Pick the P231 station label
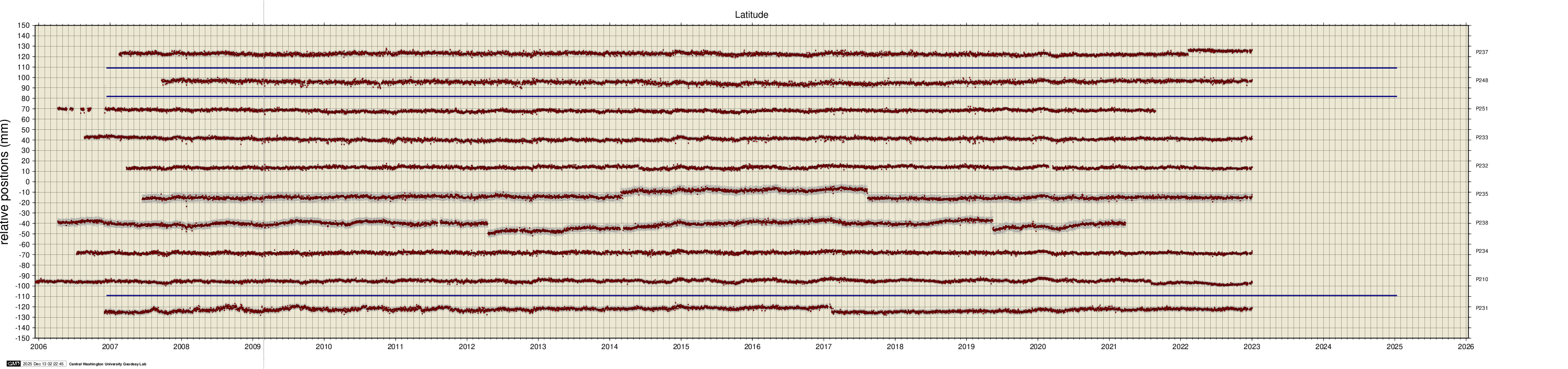Viewport: 1568px width, 369px height. pos(1482,308)
